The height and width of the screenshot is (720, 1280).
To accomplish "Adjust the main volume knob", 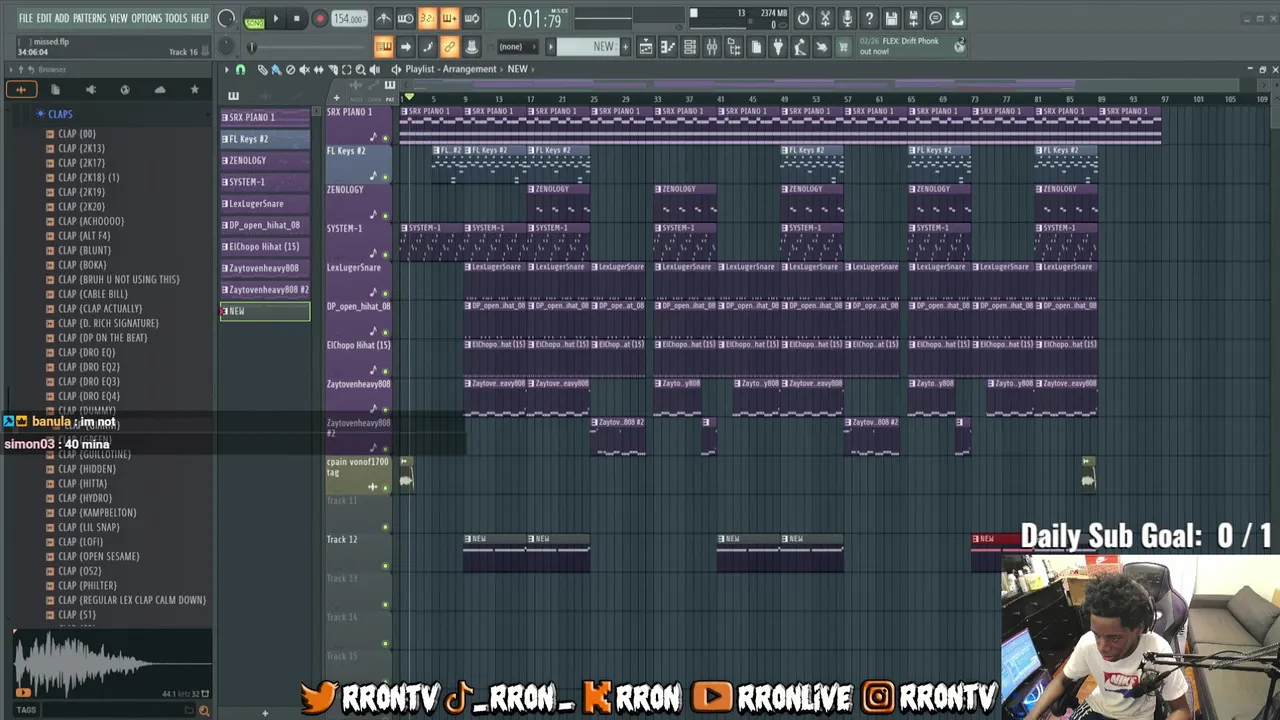I will coord(227,18).
